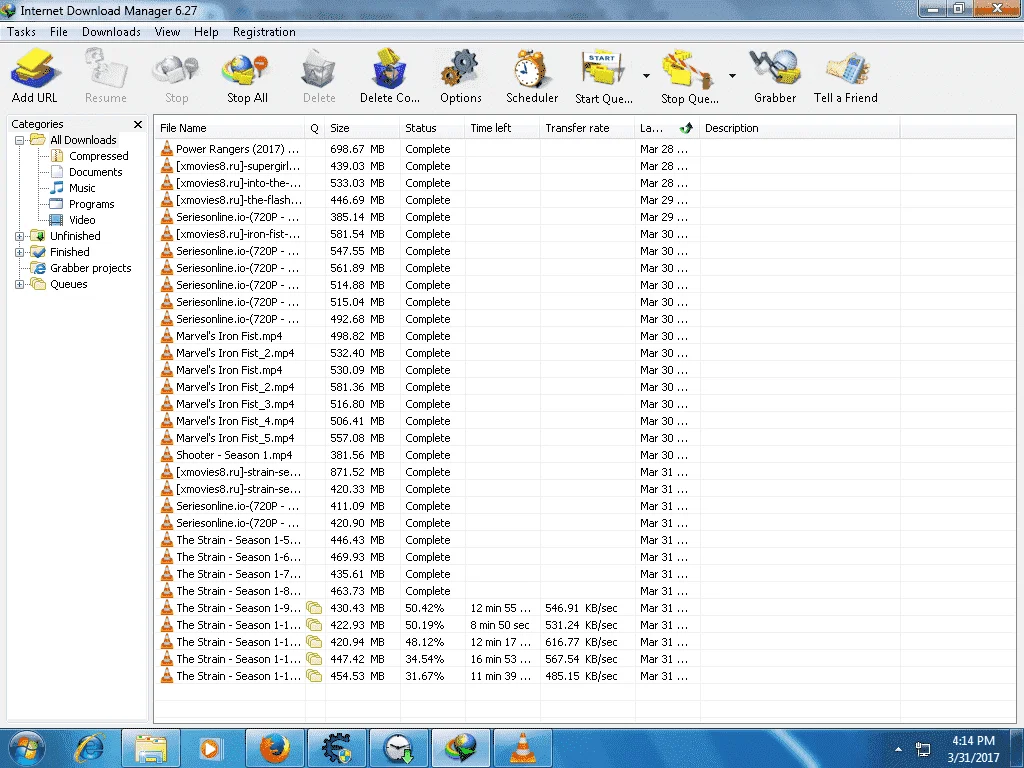The height and width of the screenshot is (768, 1024).
Task: Click the Tell a Friend icon
Action: 846,76
